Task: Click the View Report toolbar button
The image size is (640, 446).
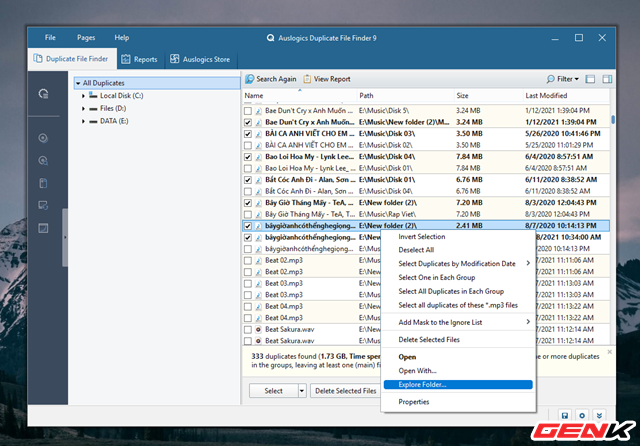Action: click(327, 79)
